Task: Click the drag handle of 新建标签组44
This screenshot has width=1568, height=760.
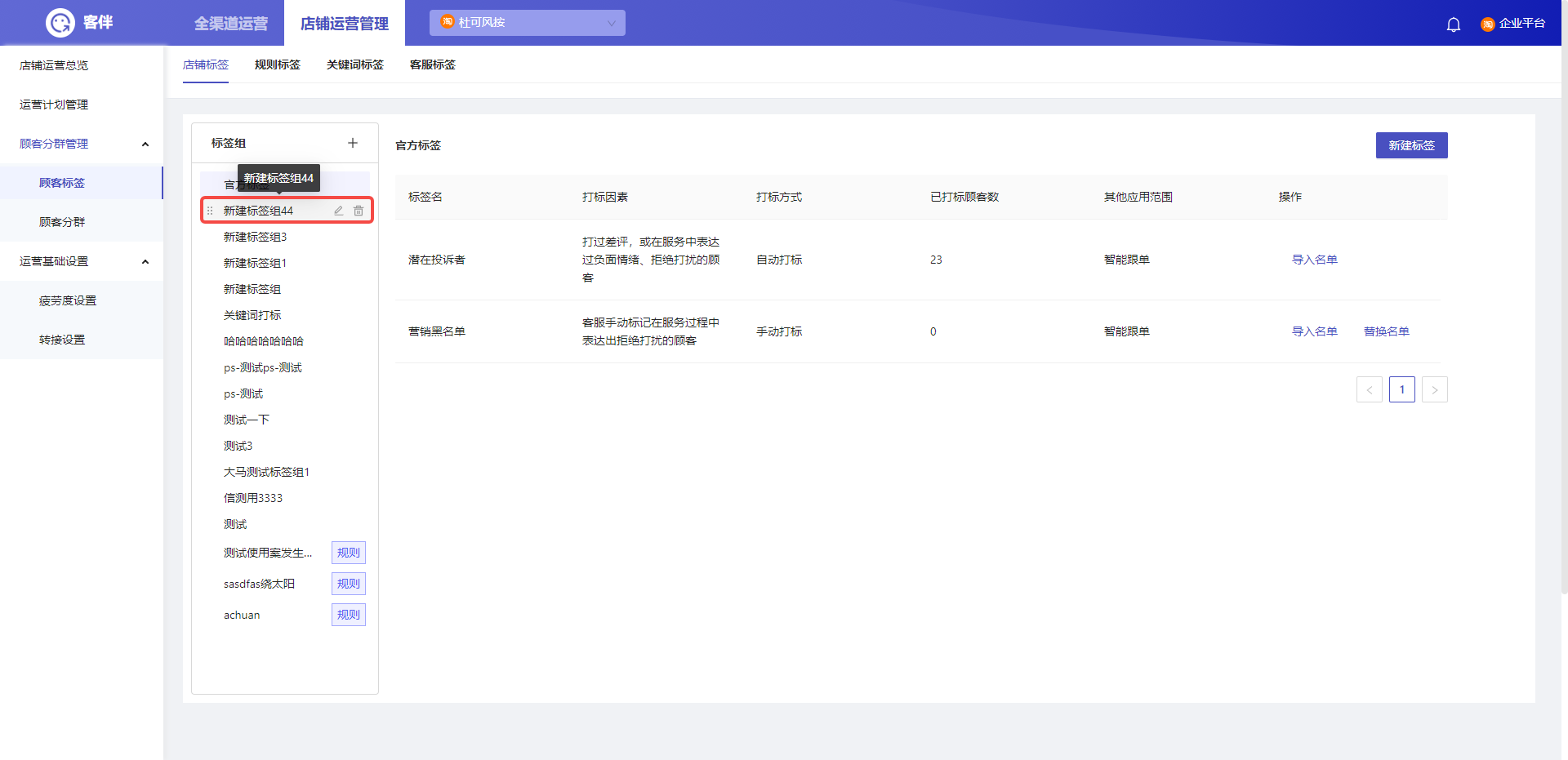Action: [210, 211]
